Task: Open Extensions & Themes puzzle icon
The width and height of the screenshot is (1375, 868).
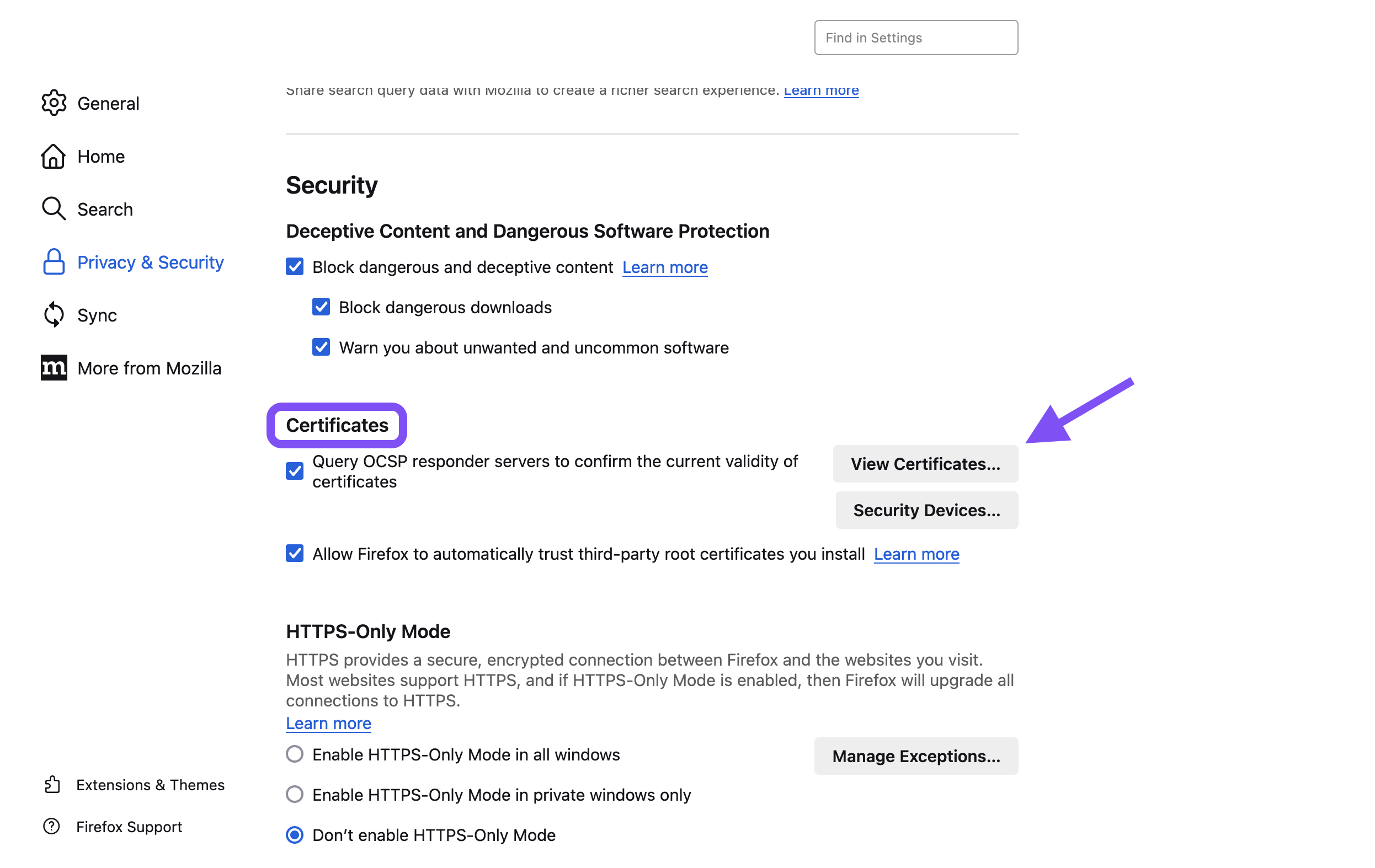Action: pyautogui.click(x=52, y=785)
